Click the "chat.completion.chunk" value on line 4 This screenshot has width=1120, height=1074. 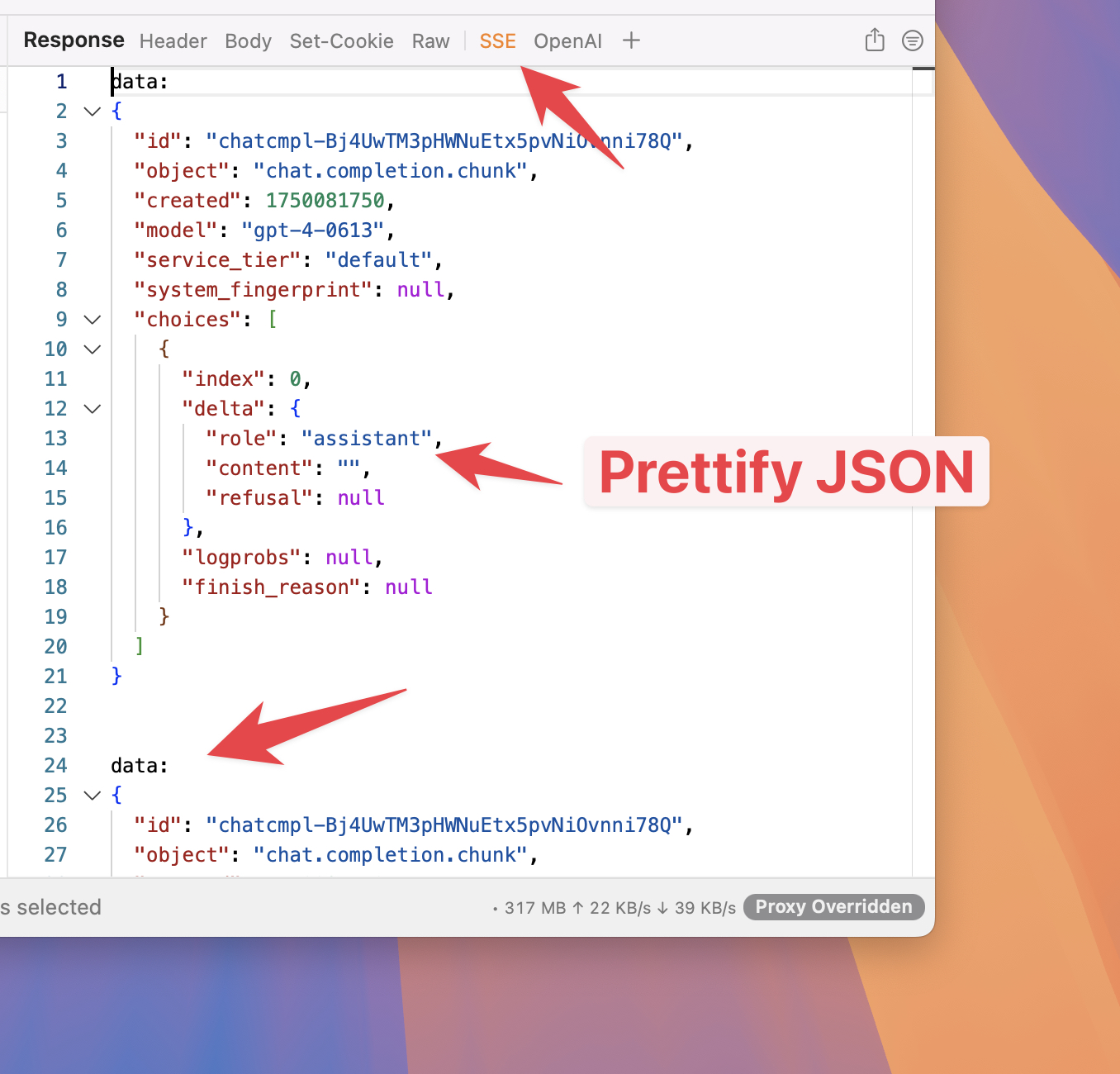(x=390, y=171)
